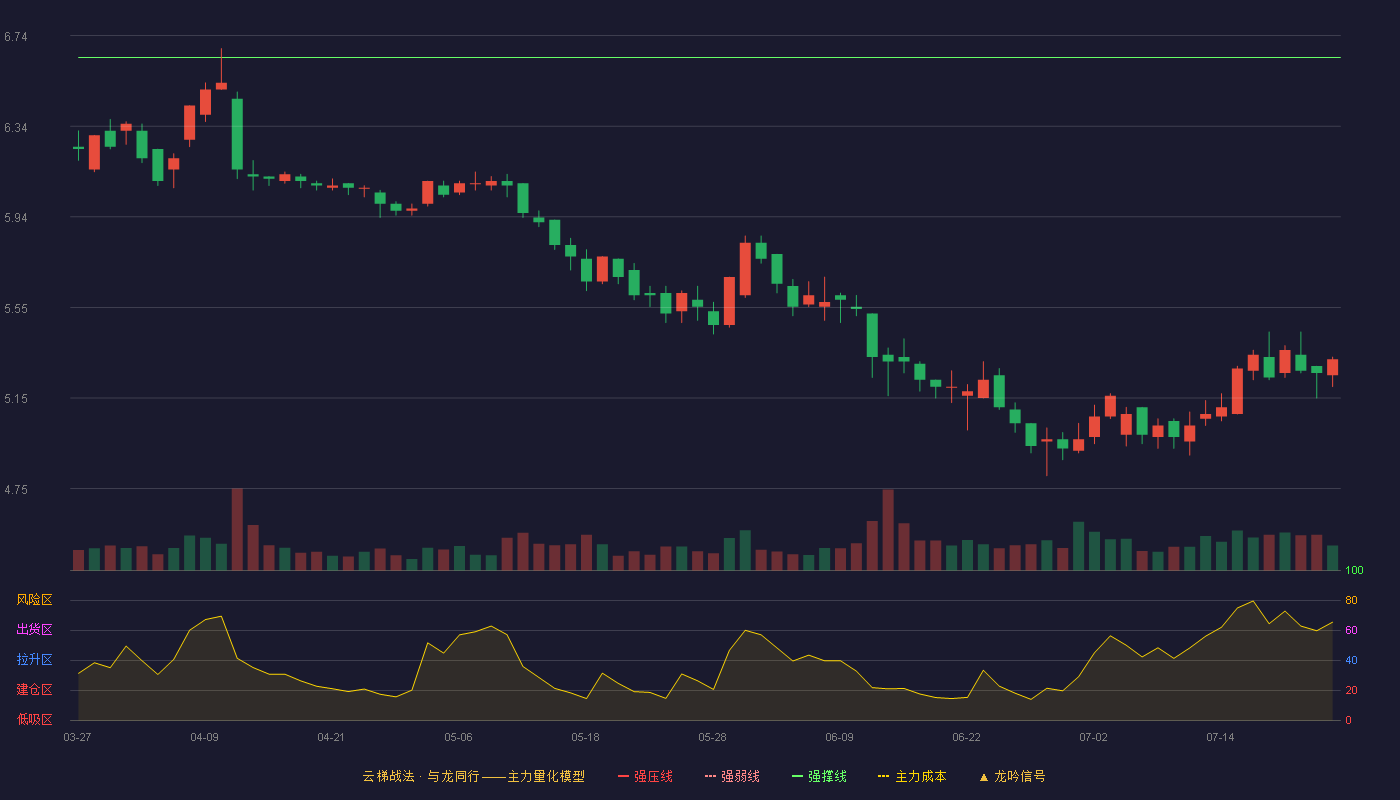Click the 07-14 date label
The image size is (1400, 800).
pyautogui.click(x=1220, y=737)
